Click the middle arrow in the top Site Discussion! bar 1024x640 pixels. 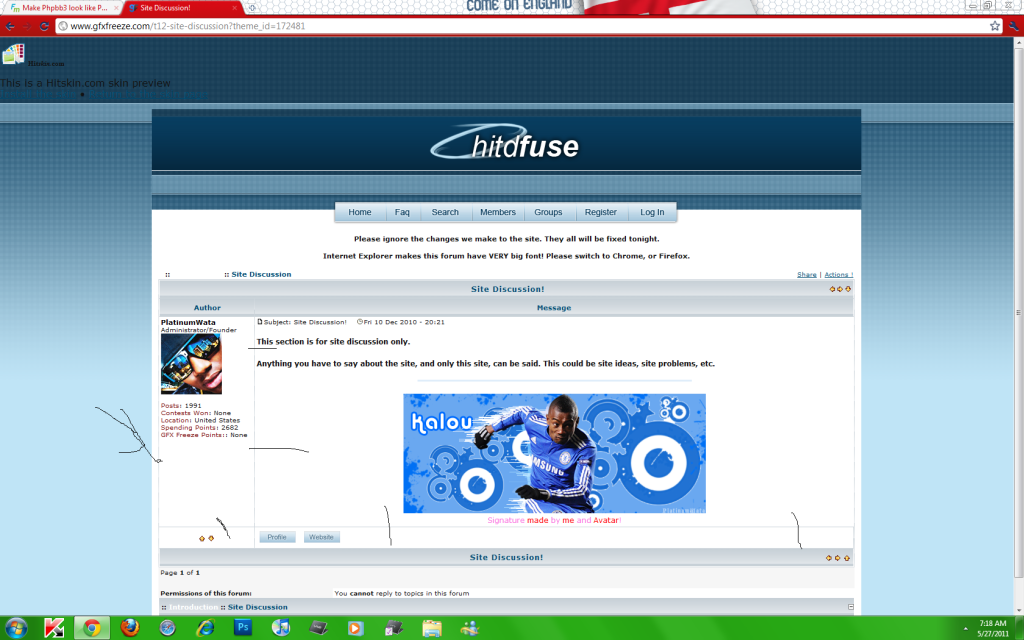840,289
